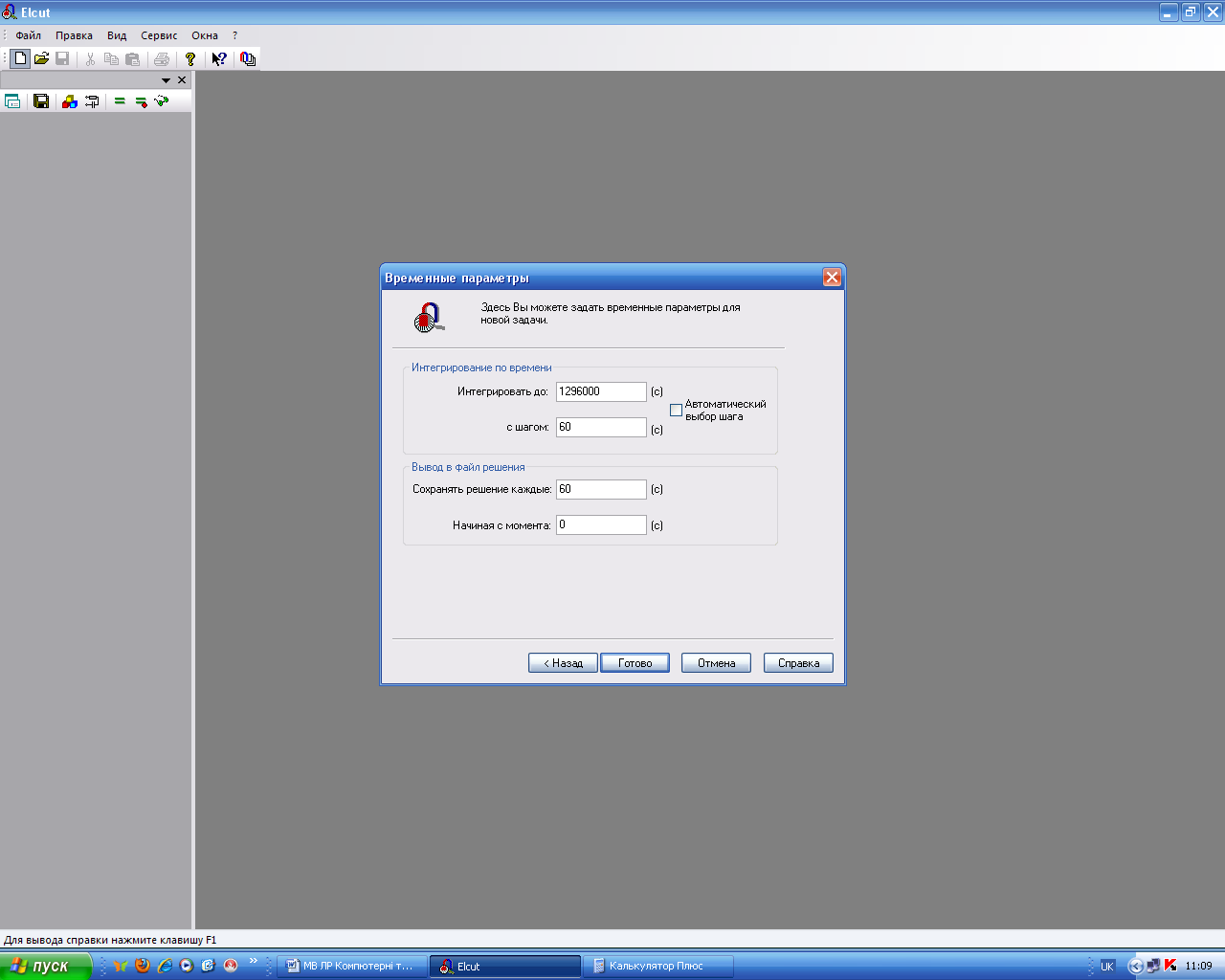Expand the side panel dropdown arrow
Viewport: 1225px width, 980px height.
[x=166, y=80]
